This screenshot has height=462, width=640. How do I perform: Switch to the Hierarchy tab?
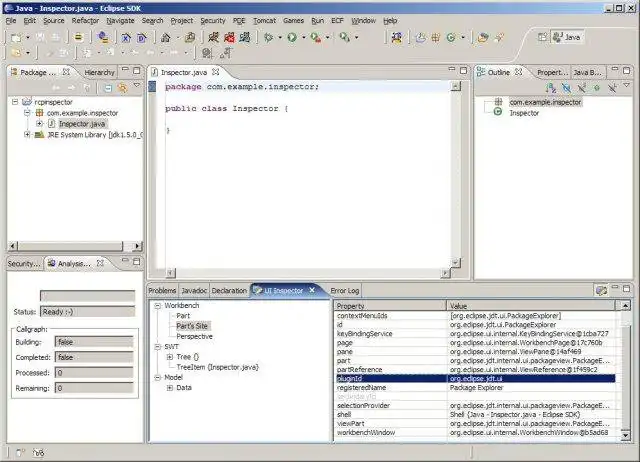[99, 72]
